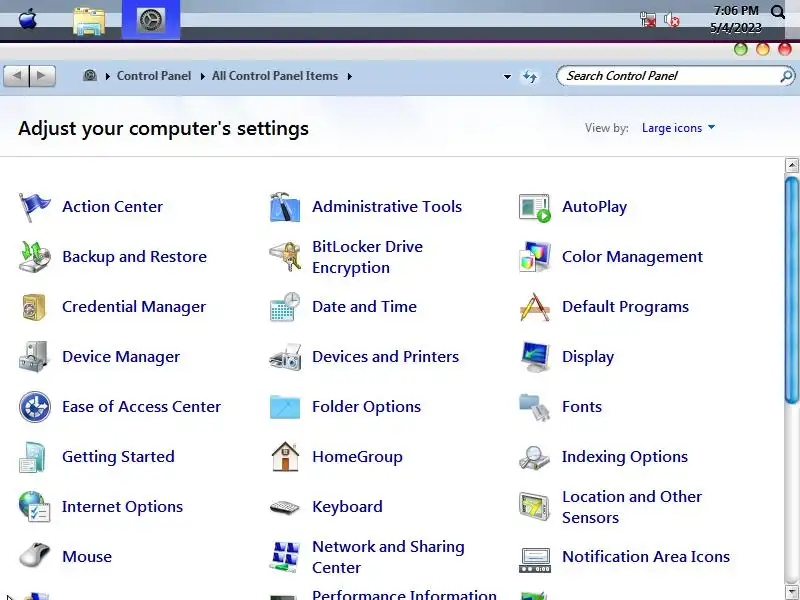Click the vertical scrollbar thumb

coord(792,290)
